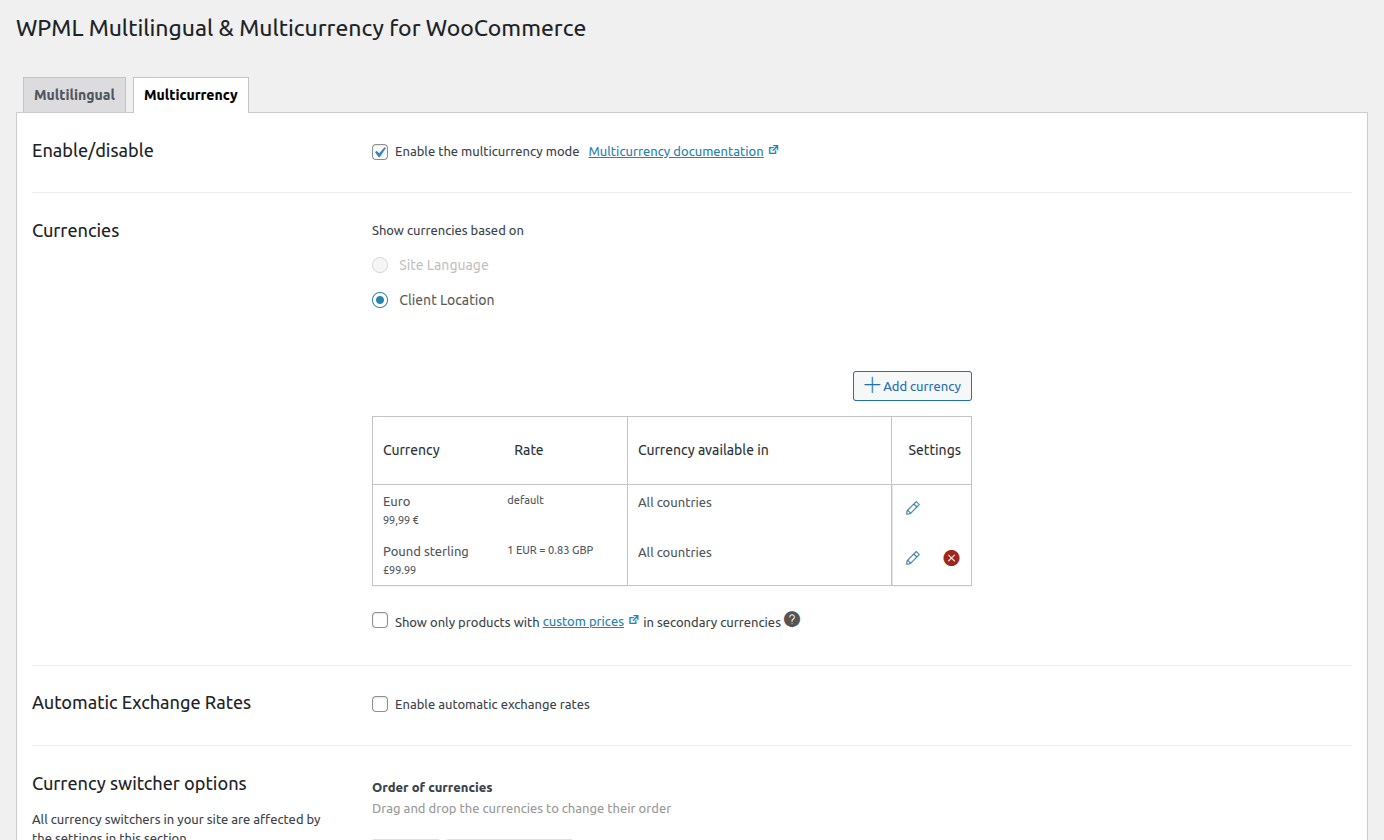Enable automatic exchange rates
Screen dimensions: 1384x840
point(380,704)
